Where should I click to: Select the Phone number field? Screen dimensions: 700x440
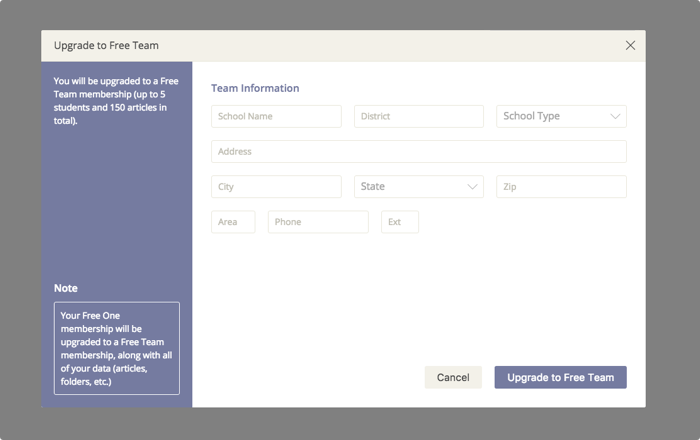pyautogui.click(x=318, y=222)
